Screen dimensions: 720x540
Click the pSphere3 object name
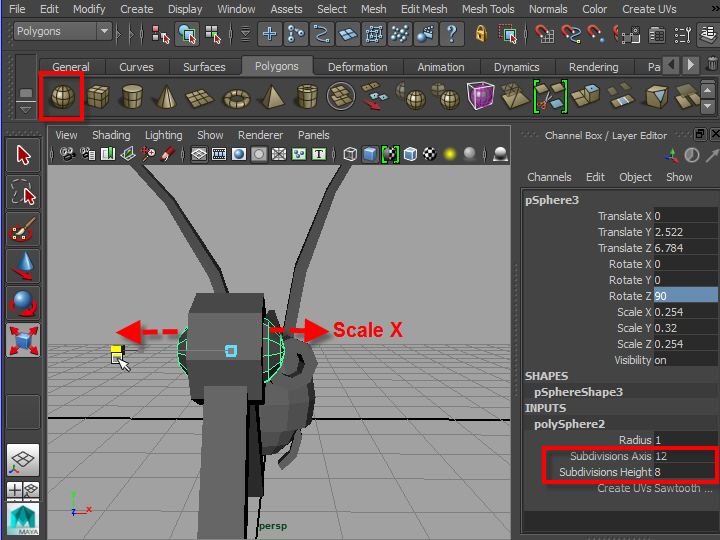tap(552, 200)
